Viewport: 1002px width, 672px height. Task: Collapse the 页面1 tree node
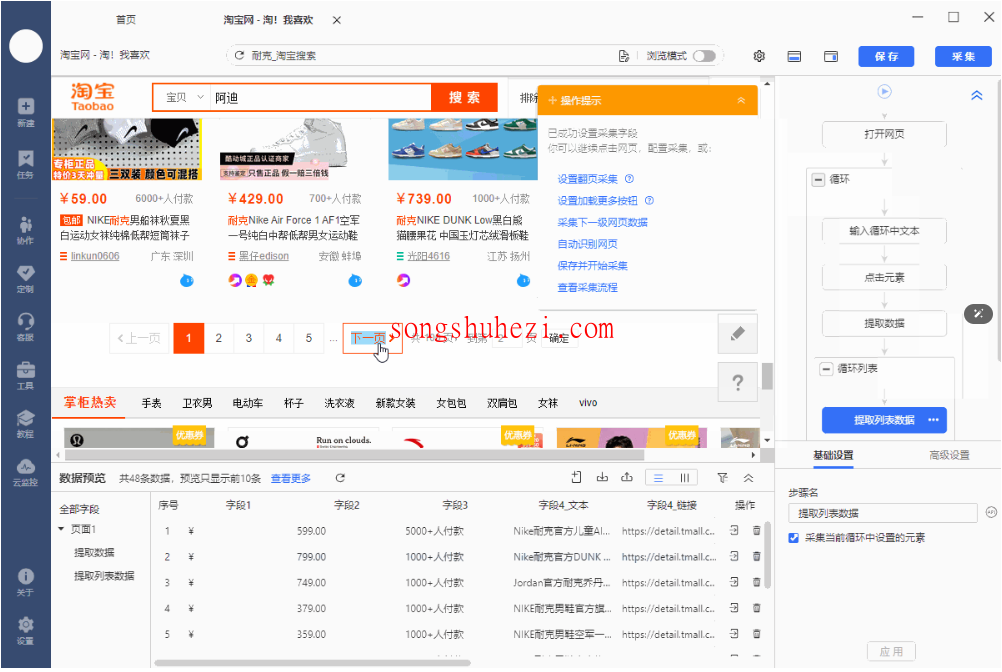pos(61,529)
